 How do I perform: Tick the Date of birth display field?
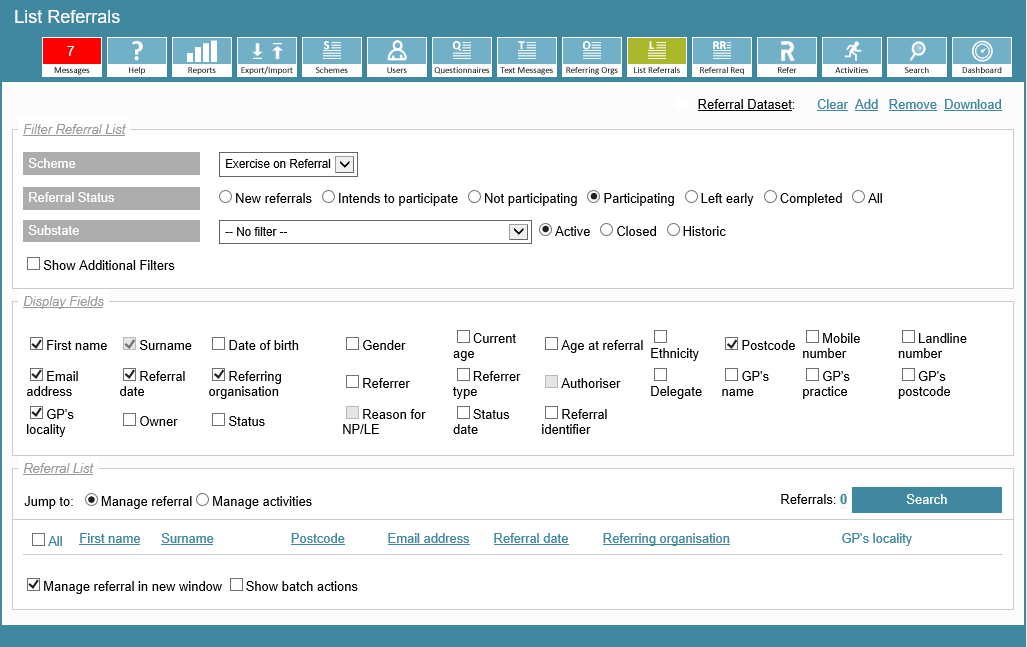(219, 344)
